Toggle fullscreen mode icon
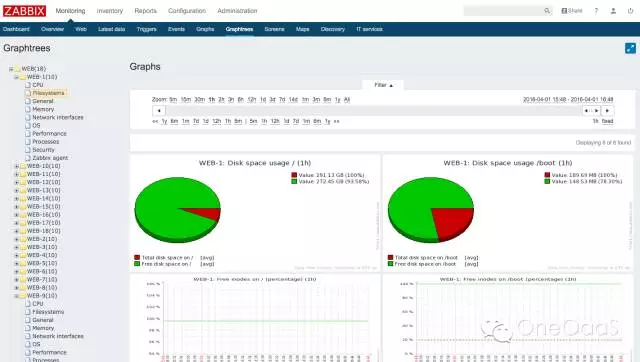Screen dimensions: 640x362 point(630,48)
